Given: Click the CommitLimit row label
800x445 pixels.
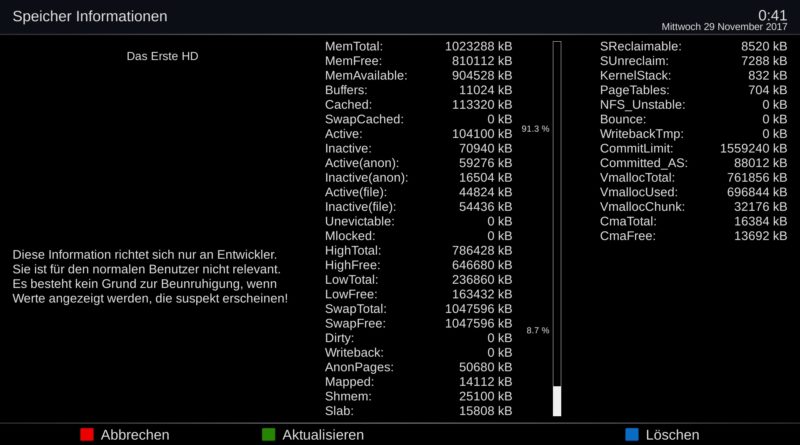Looking at the screenshot, I should coord(636,149).
